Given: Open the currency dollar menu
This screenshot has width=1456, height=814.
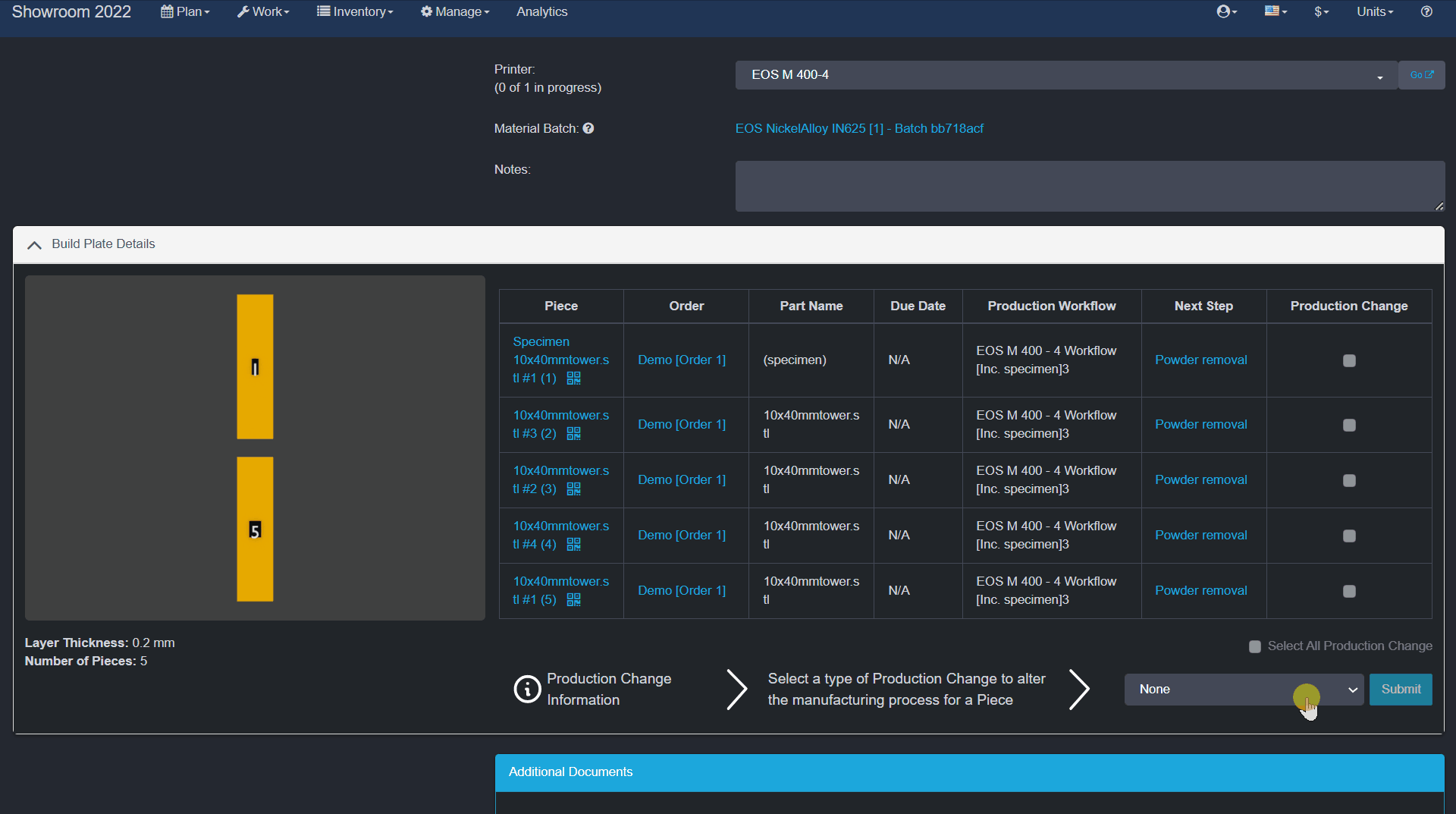Looking at the screenshot, I should [x=1322, y=11].
